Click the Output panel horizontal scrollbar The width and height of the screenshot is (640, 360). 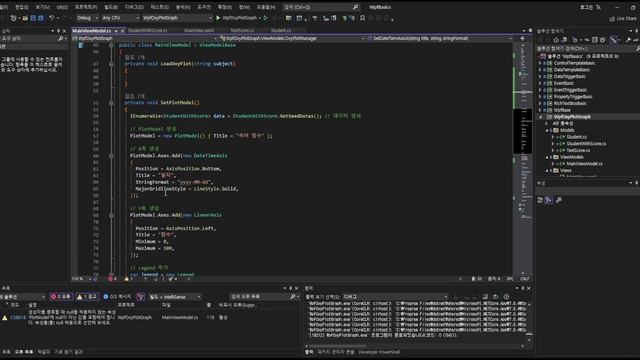pos(414,346)
